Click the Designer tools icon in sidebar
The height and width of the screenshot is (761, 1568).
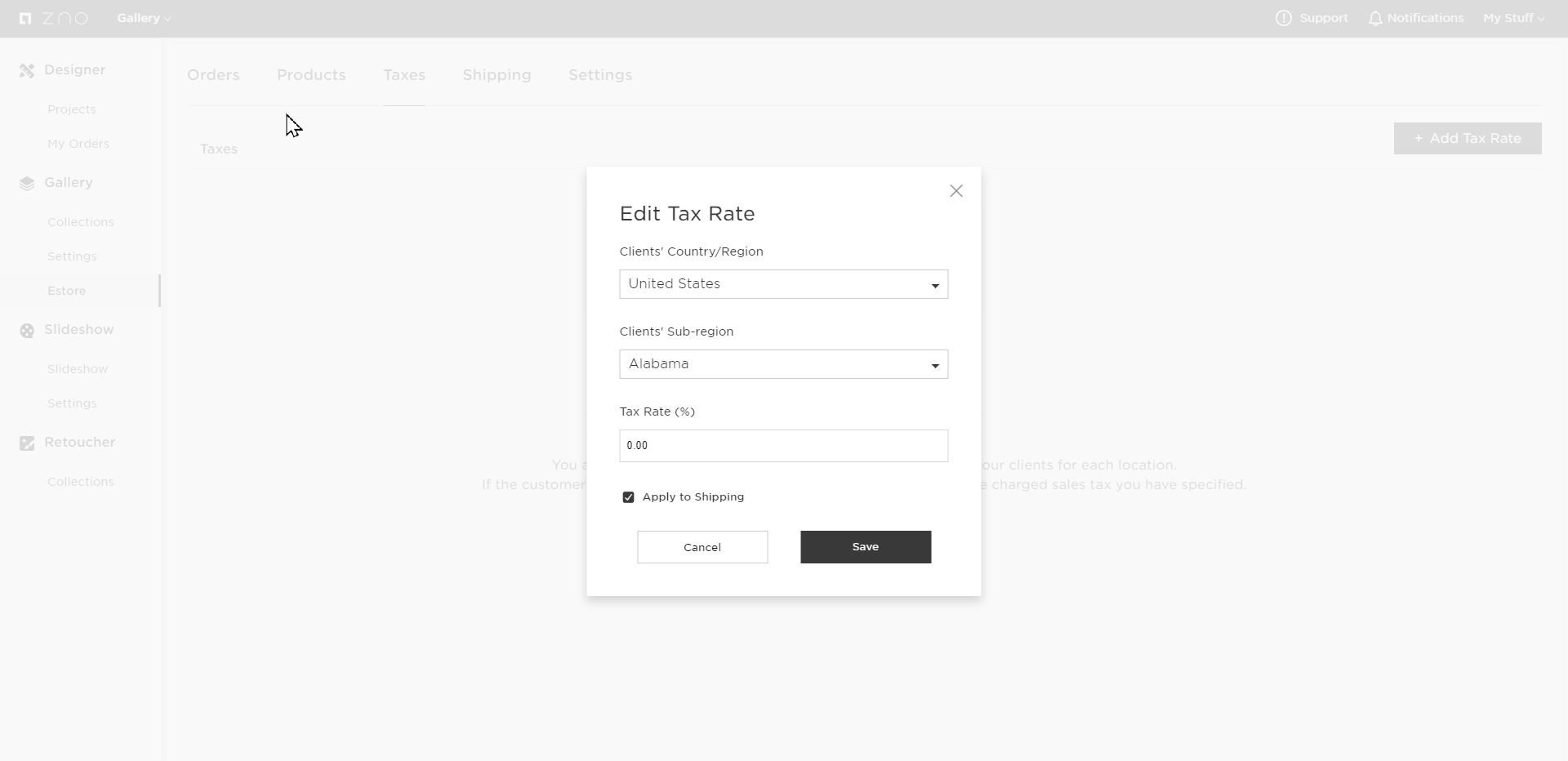pos(27,71)
